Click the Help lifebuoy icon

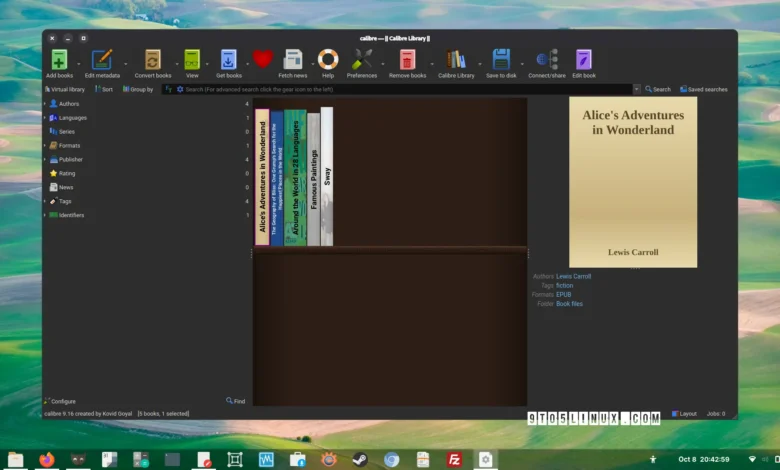(328, 60)
